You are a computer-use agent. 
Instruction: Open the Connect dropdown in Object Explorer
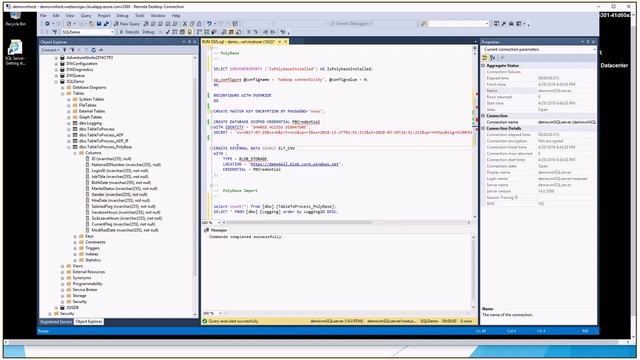point(50,50)
